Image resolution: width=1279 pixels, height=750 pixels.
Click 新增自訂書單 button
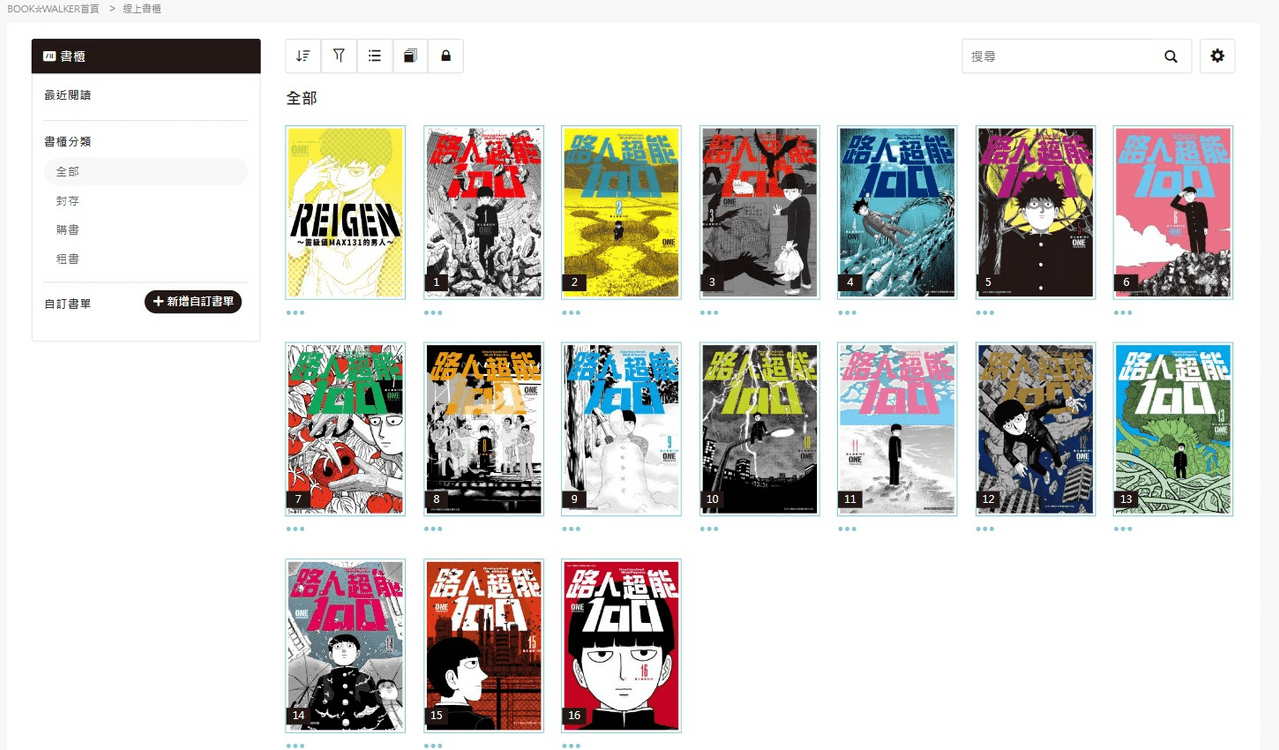click(193, 302)
